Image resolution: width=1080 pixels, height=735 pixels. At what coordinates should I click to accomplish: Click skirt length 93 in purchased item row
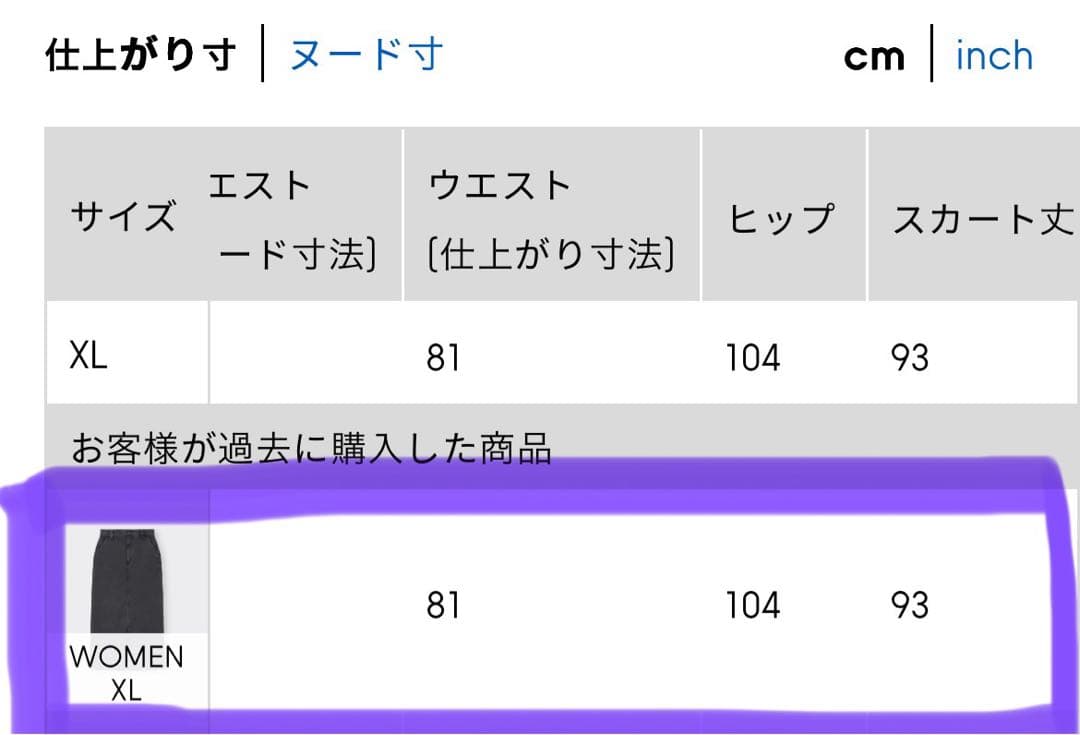tap(909, 605)
